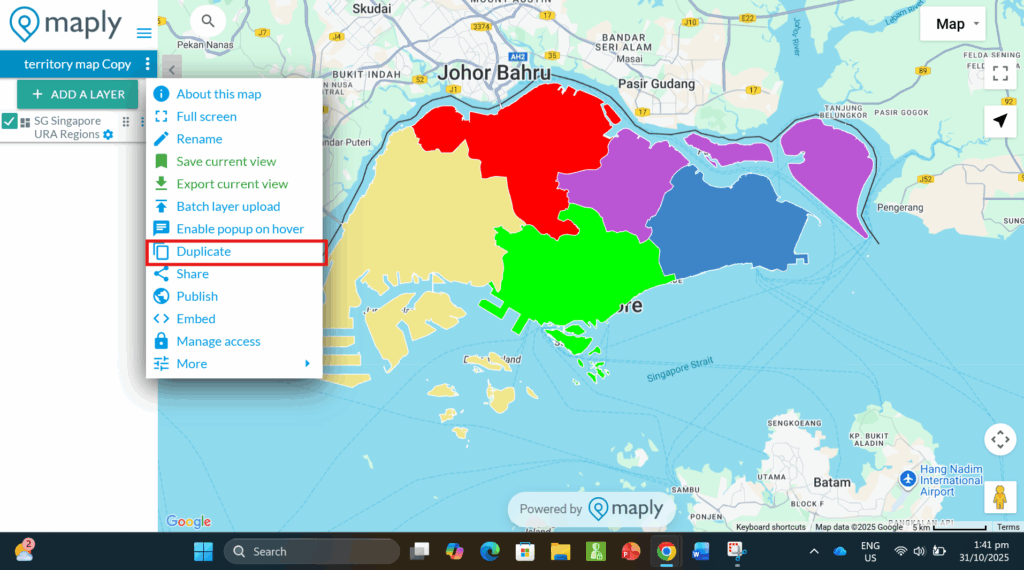Open settings gear for SG Singapore layer

(x=108, y=135)
